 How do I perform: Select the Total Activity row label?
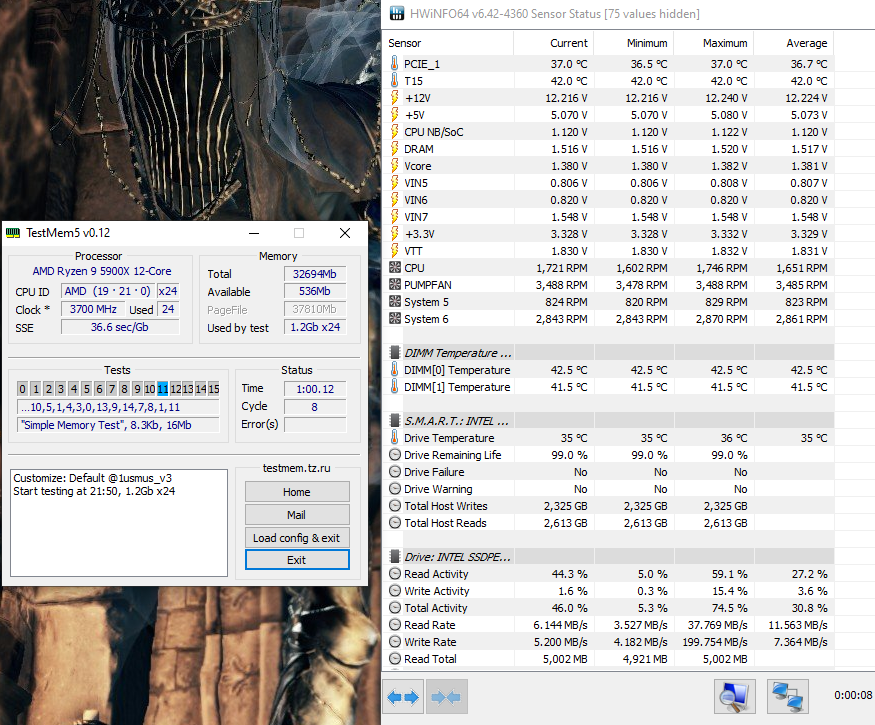(436, 608)
